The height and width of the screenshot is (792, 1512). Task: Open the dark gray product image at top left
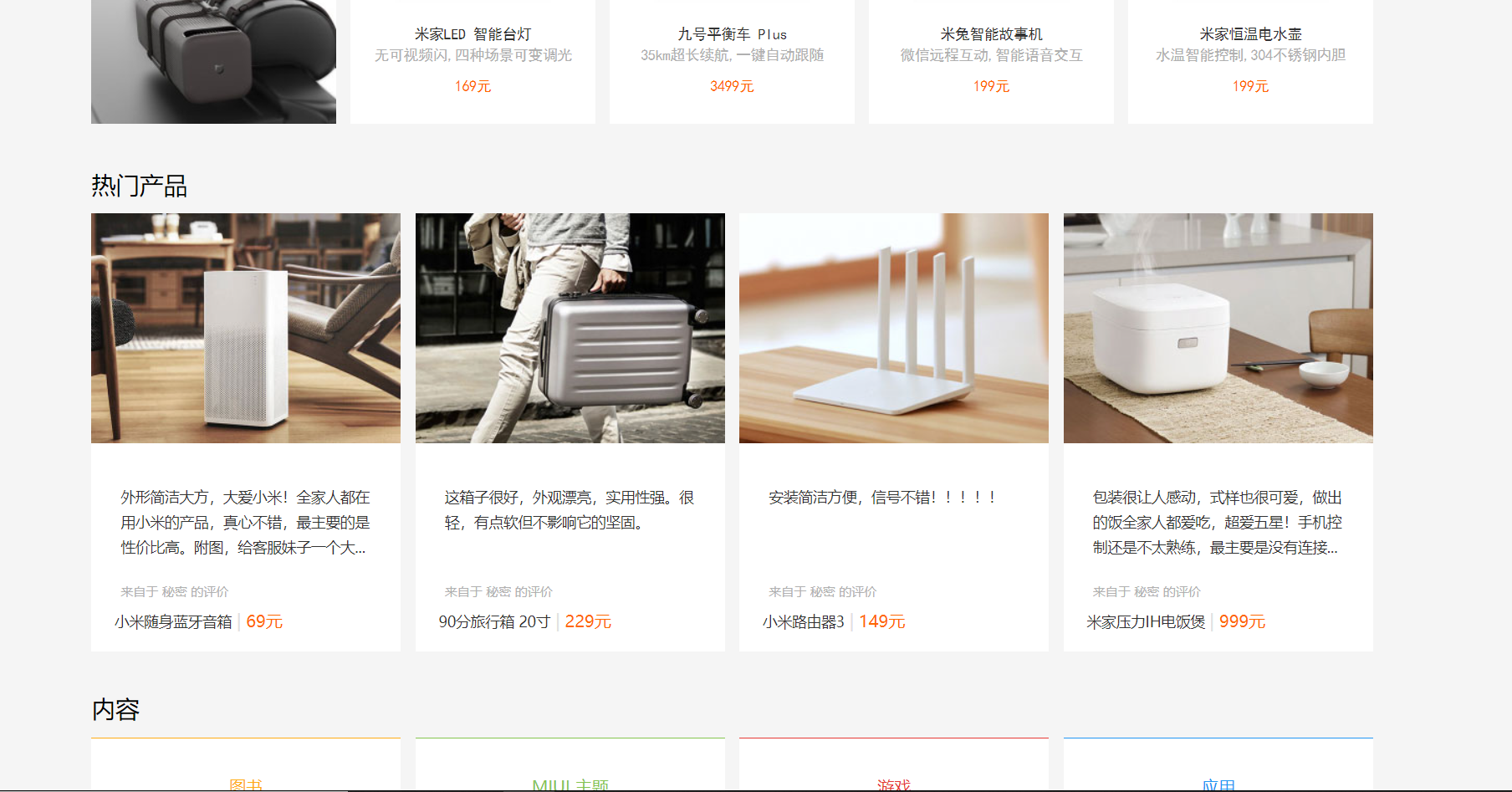213,62
